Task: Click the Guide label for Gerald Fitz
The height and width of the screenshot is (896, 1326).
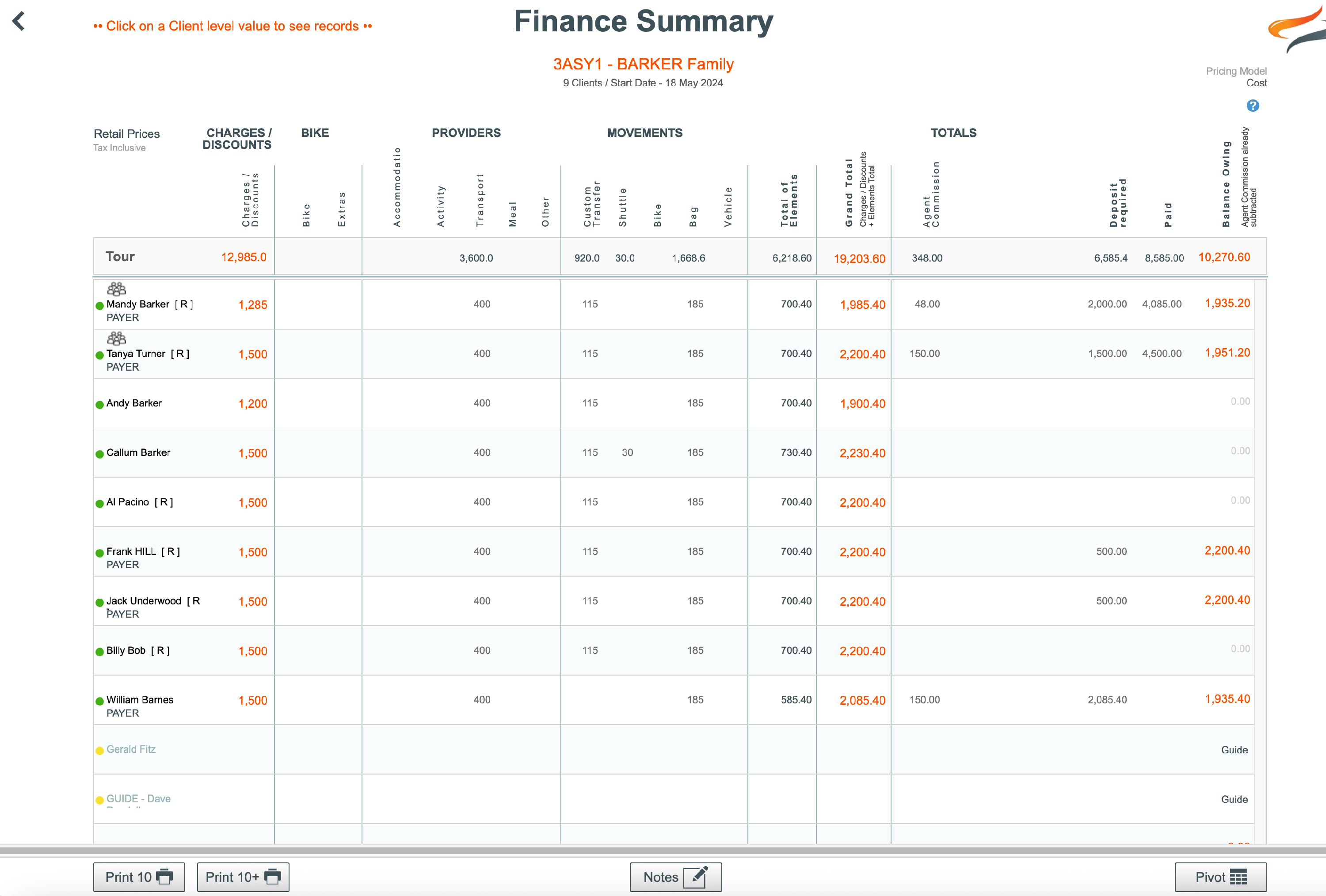Action: click(x=1234, y=750)
